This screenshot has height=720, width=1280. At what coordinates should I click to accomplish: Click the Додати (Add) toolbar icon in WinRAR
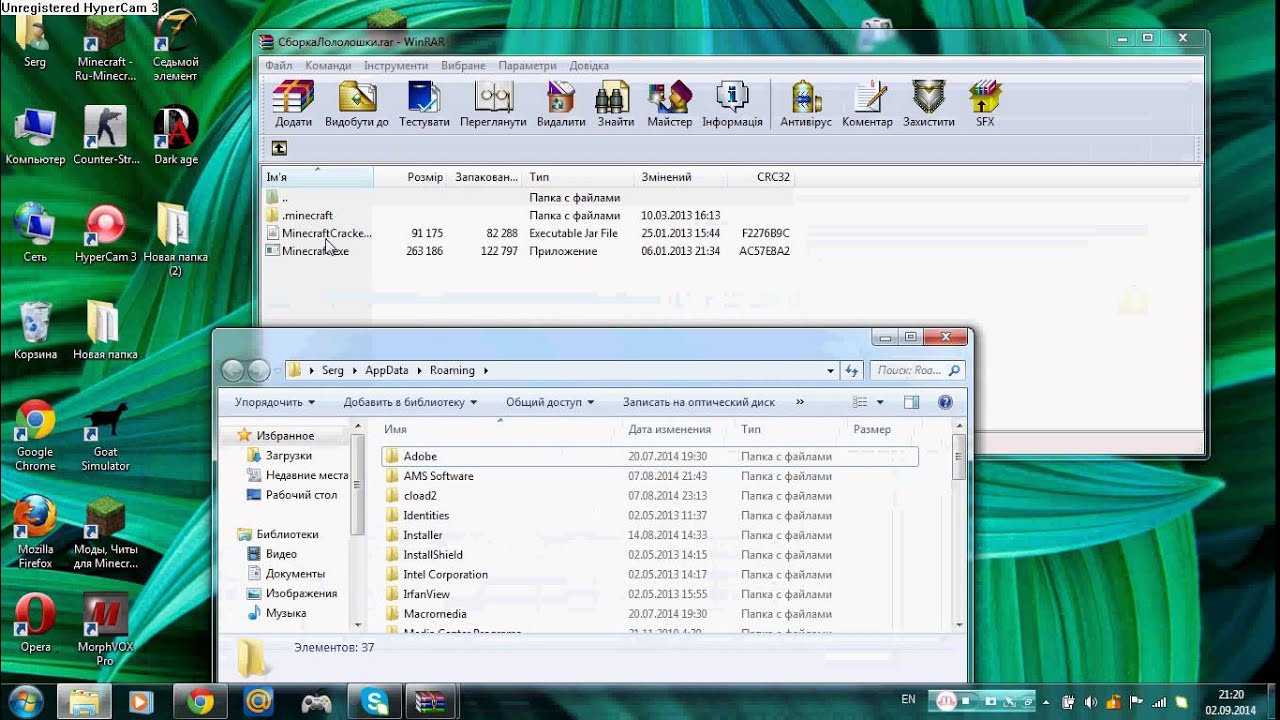[293, 105]
